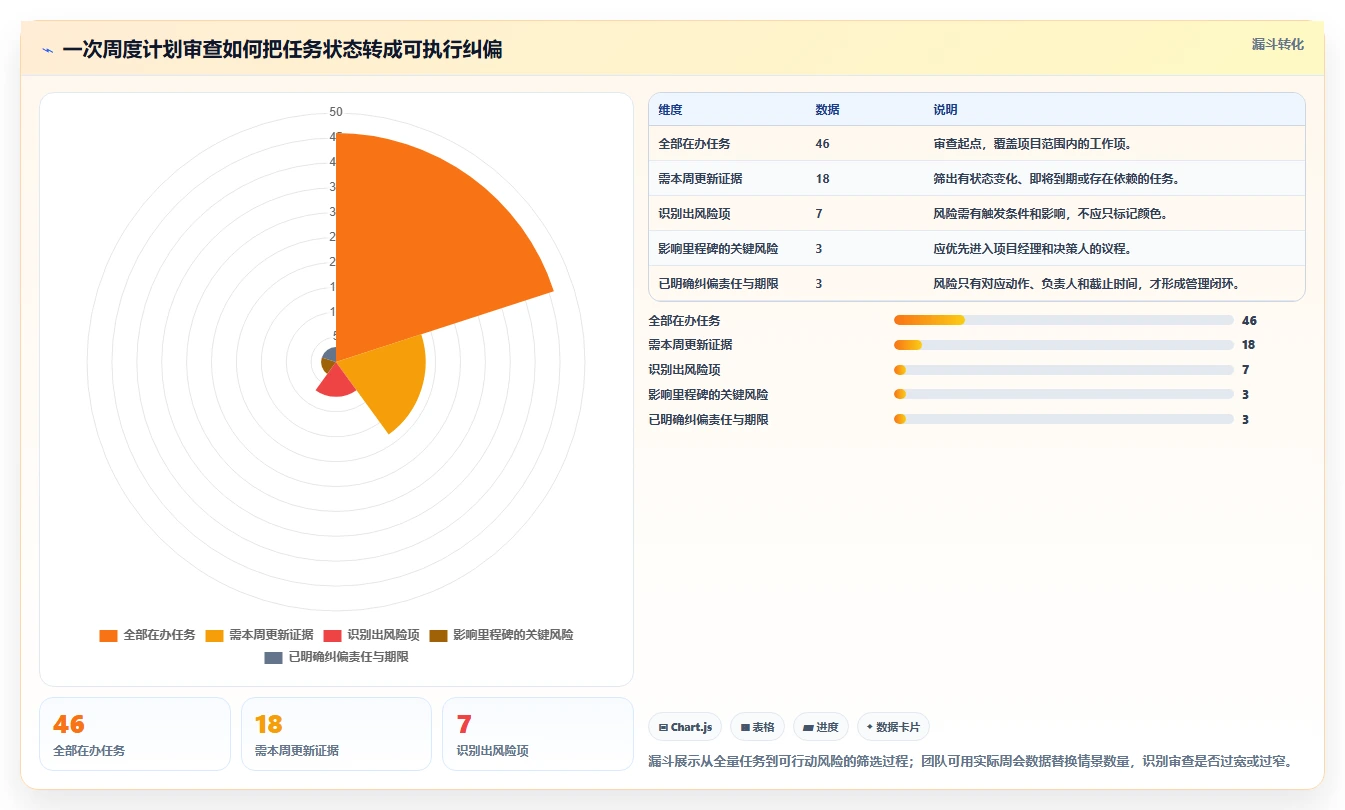
Task: Click the 已明确纠偏责任与期限 progress bar
Action: coord(1063,420)
